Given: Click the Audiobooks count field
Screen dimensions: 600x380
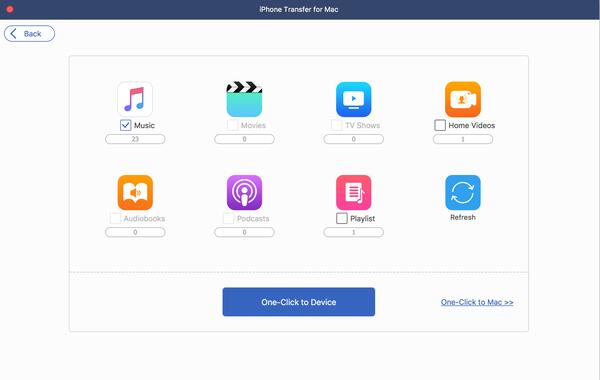Looking at the screenshot, I should click(x=135, y=232).
